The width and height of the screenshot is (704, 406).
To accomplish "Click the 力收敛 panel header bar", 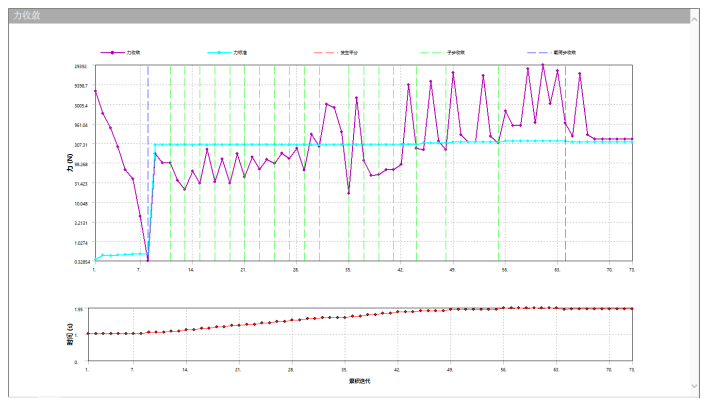I will pos(349,16).
